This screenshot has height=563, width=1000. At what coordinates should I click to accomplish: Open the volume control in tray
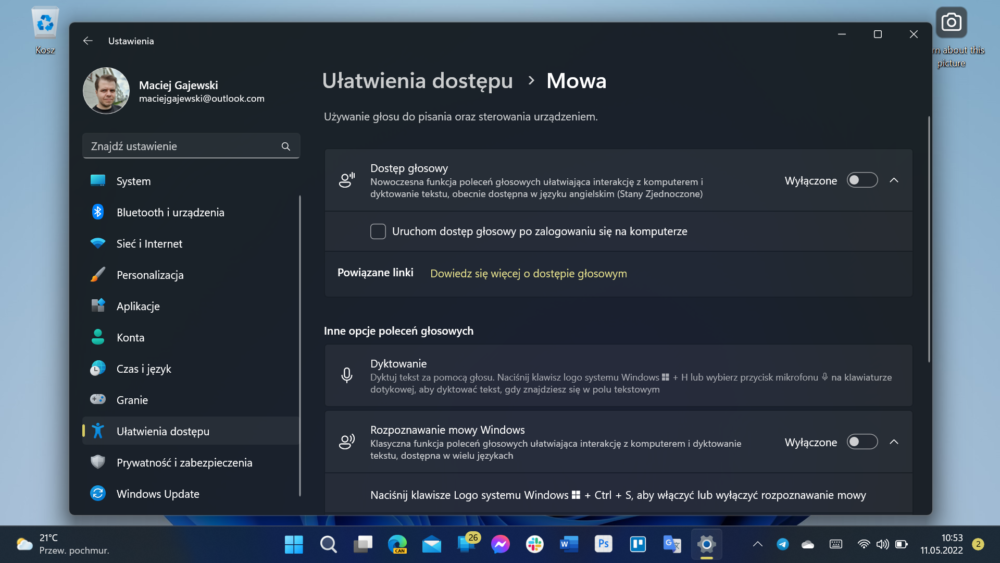coord(883,545)
